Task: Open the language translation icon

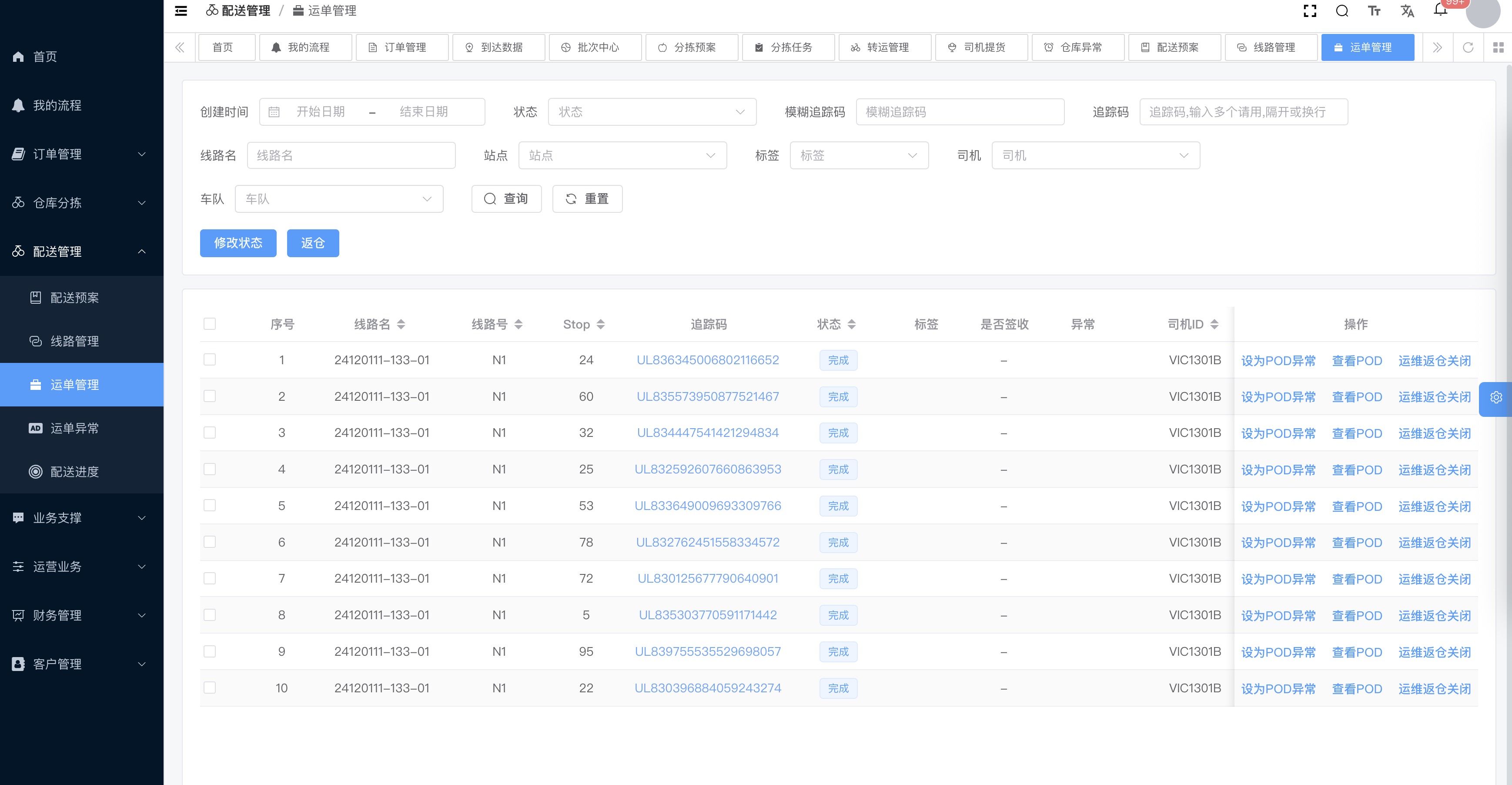Action: 1407,11
